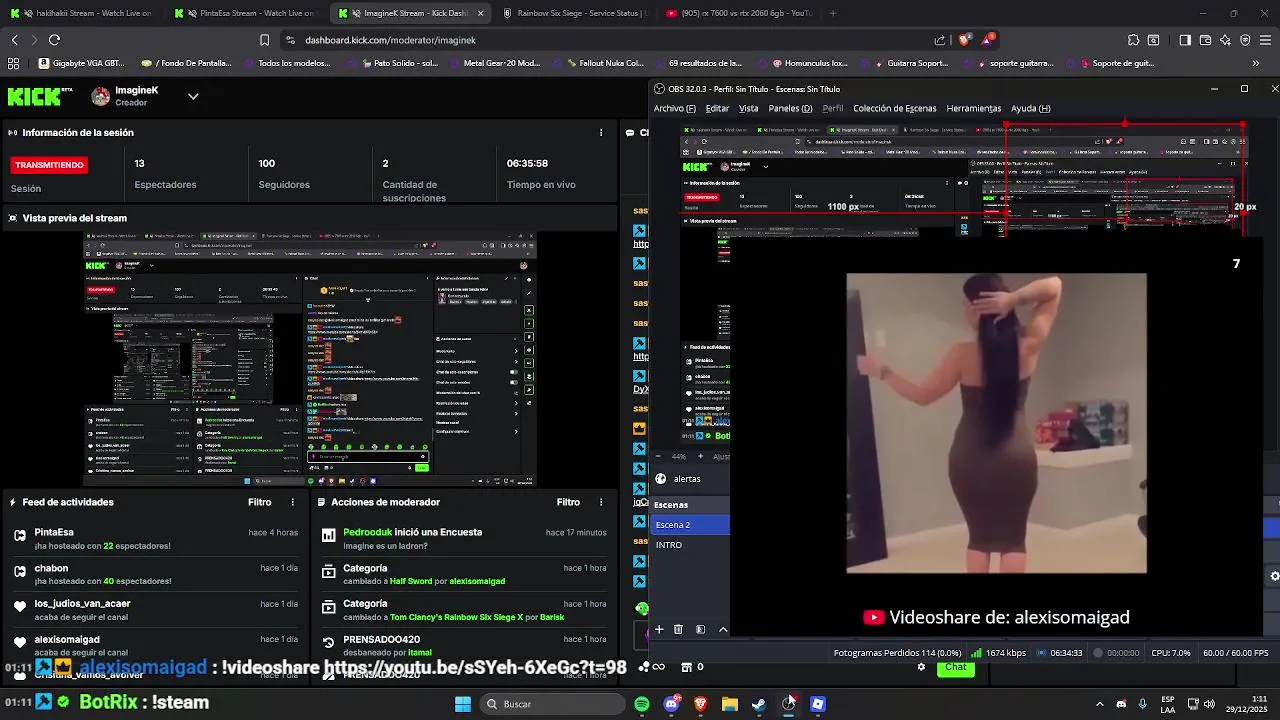The width and height of the screenshot is (1280, 720).
Task: Open the Spotify taskbar icon
Action: 642,704
